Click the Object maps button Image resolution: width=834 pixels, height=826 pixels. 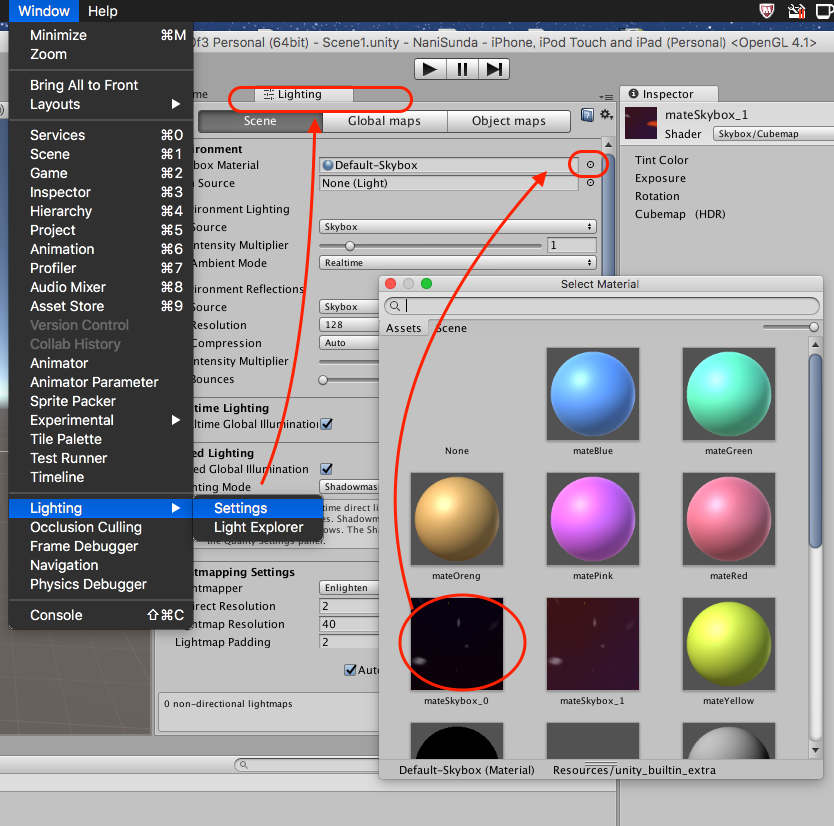(508, 121)
